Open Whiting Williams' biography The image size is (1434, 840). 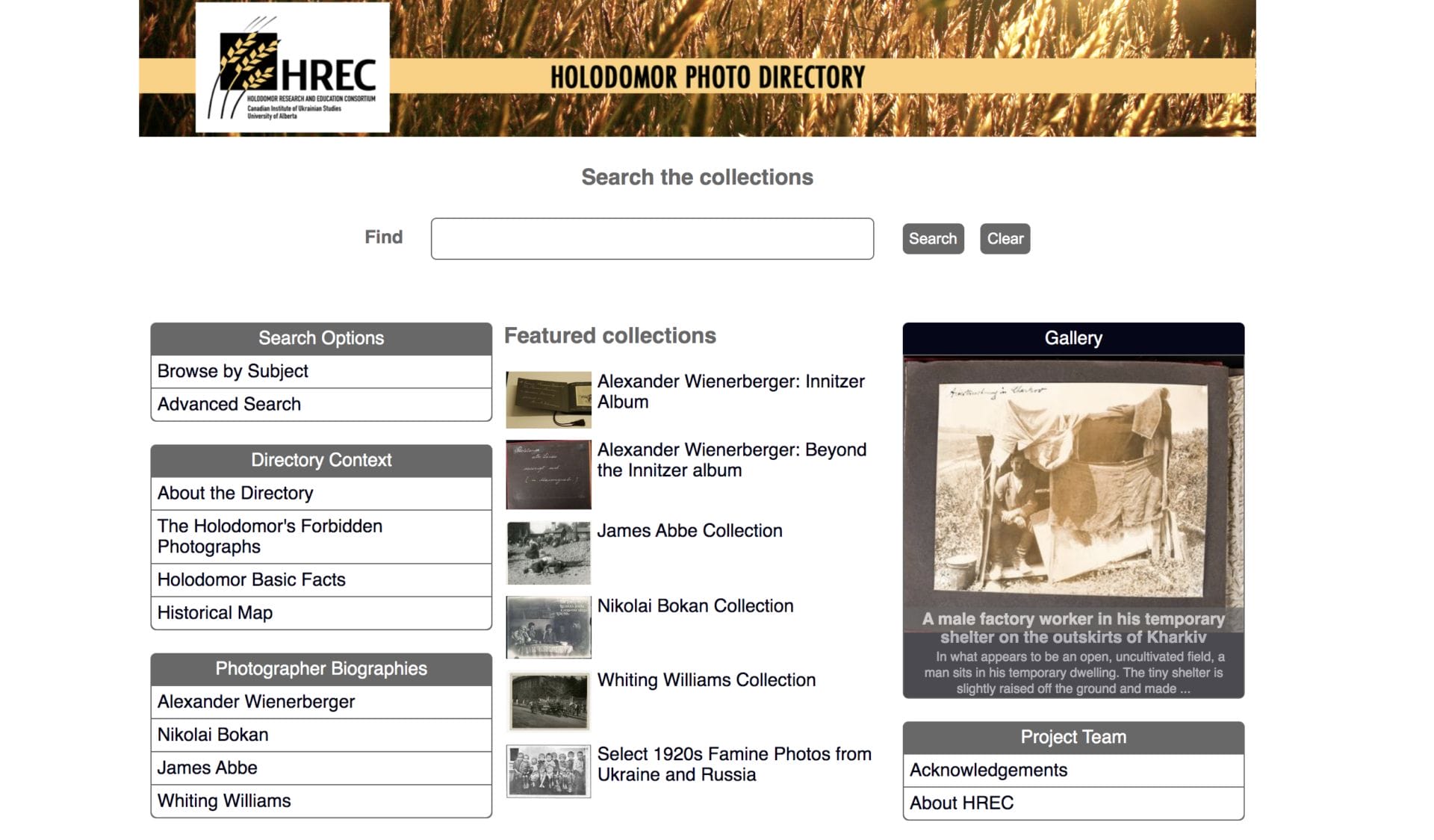coord(223,800)
